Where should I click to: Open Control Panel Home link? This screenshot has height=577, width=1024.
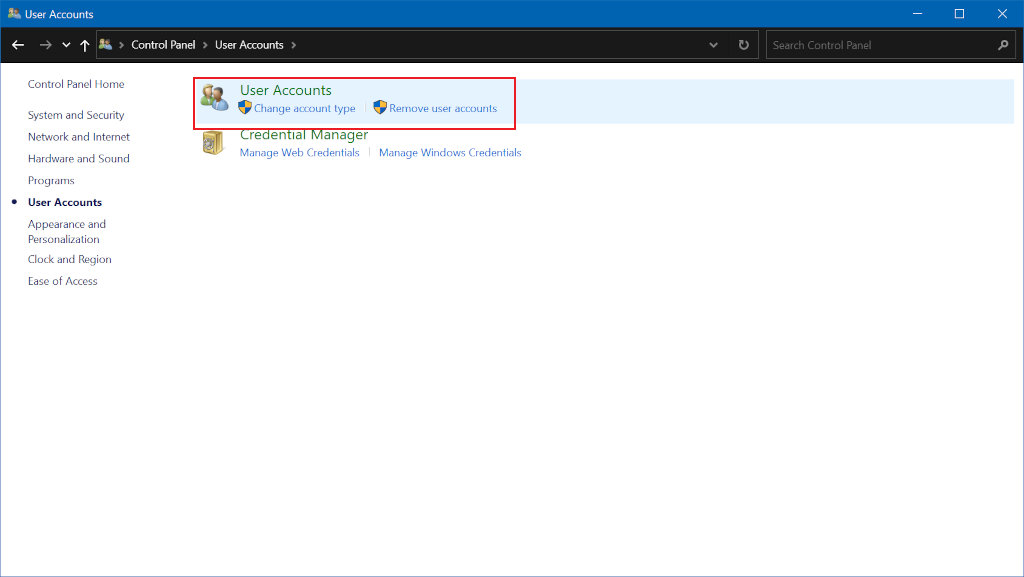76,84
